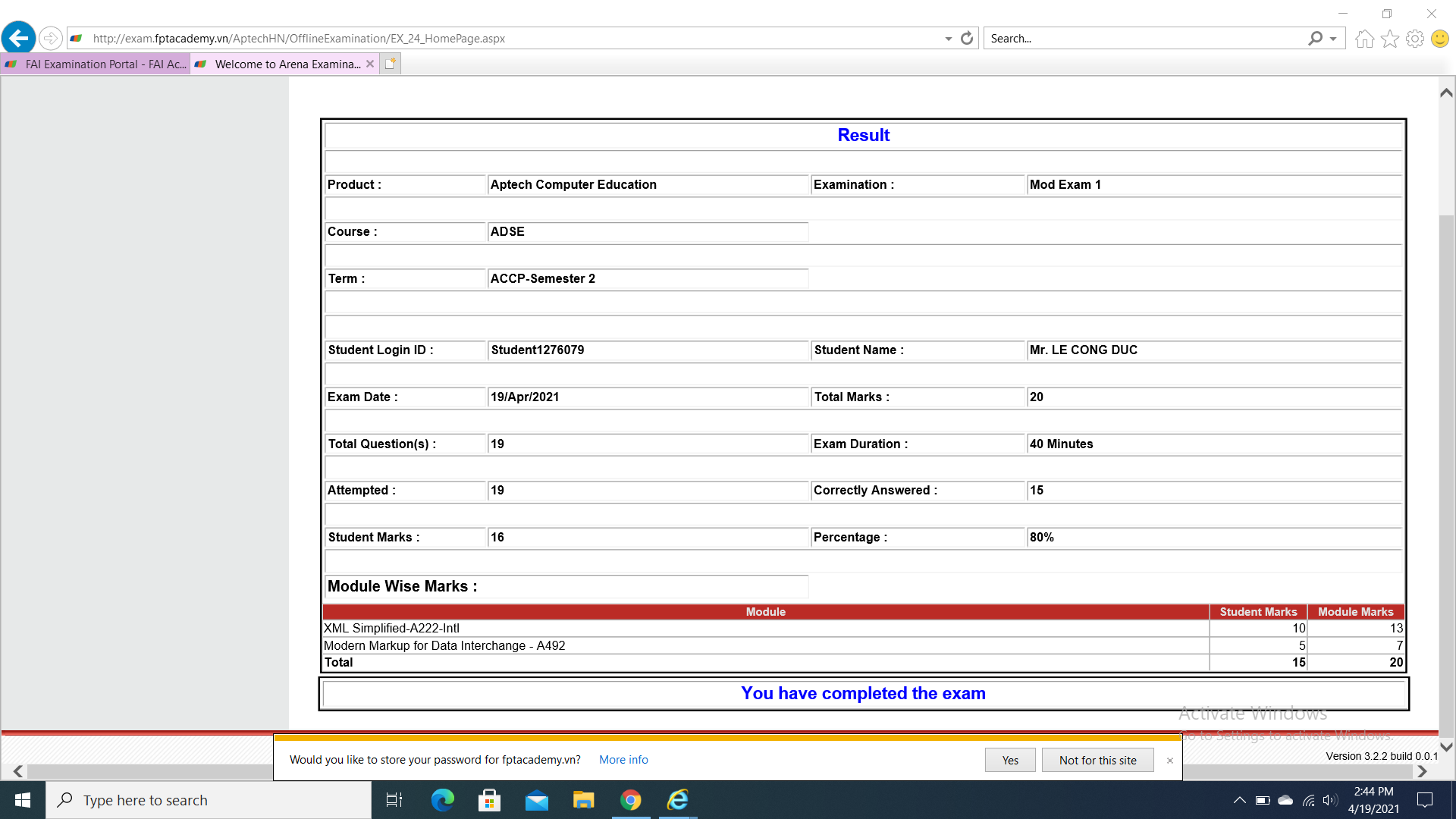Open the Tools gear icon

pyautogui.click(x=1414, y=39)
